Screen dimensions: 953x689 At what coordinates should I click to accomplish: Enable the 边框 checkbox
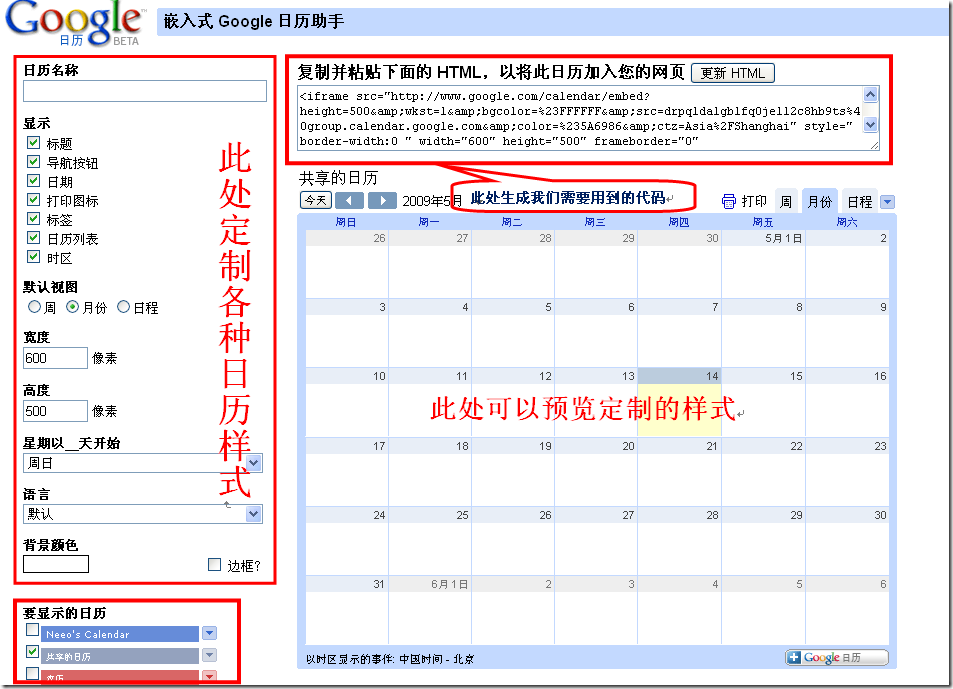(214, 564)
